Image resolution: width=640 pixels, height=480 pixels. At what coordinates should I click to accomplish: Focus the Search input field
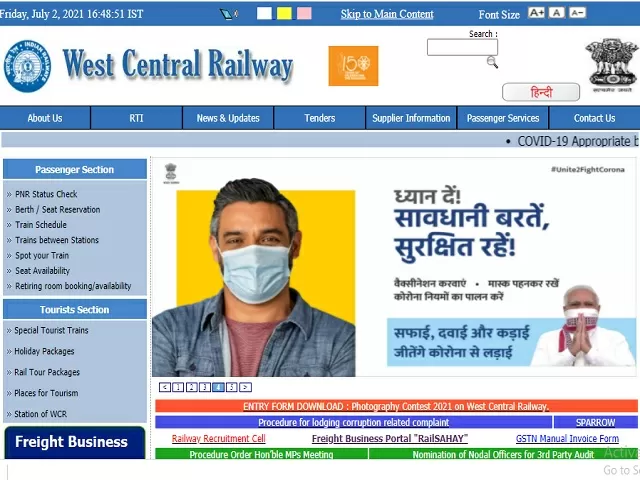point(462,47)
